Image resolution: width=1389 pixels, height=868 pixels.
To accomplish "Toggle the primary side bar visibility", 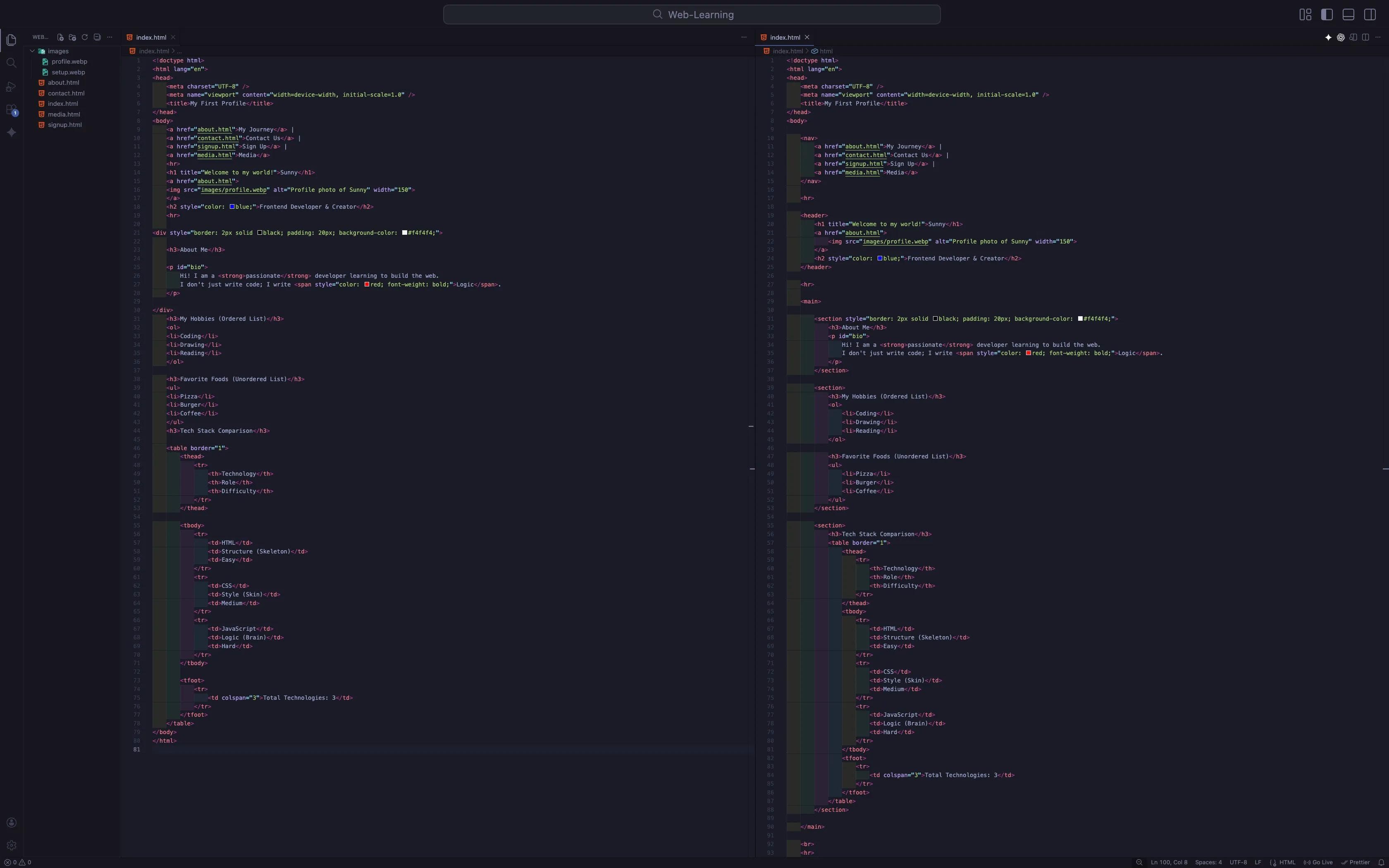I will tap(1327, 14).
